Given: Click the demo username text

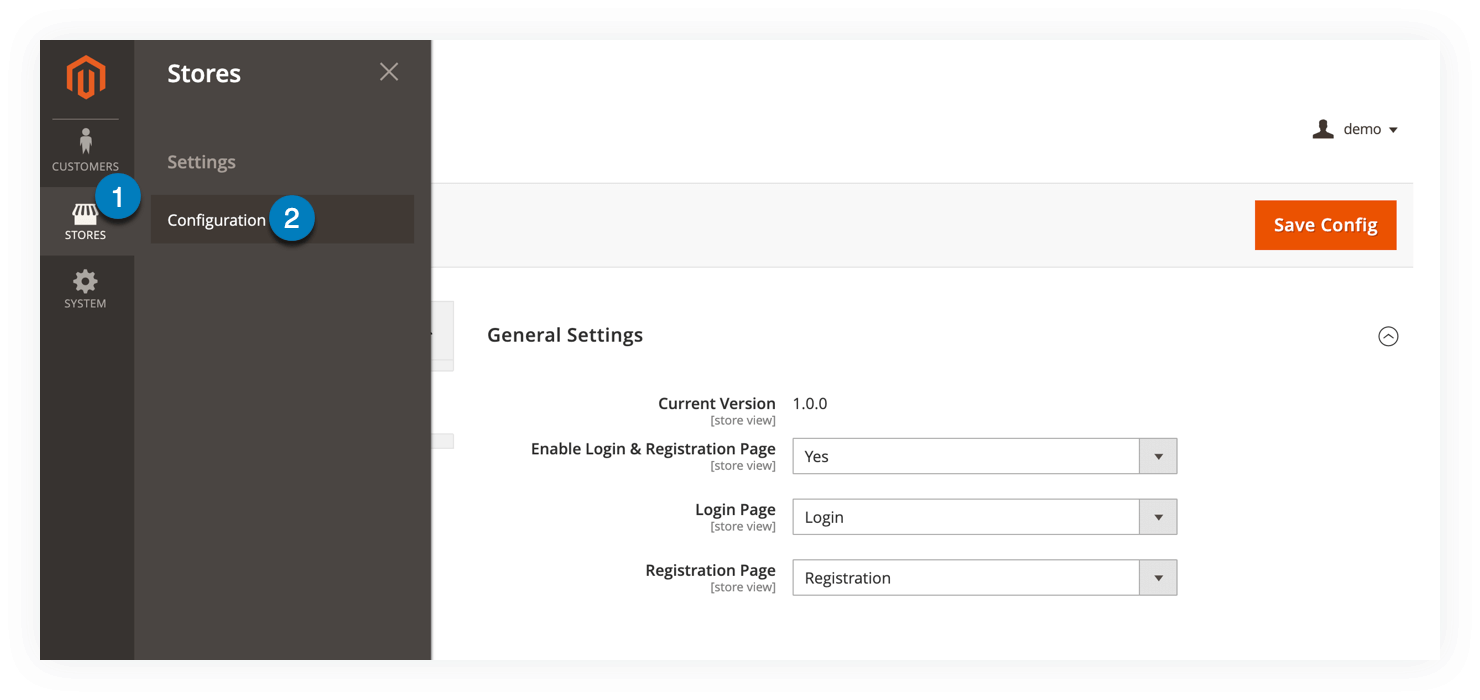Looking at the screenshot, I should pos(1362,129).
